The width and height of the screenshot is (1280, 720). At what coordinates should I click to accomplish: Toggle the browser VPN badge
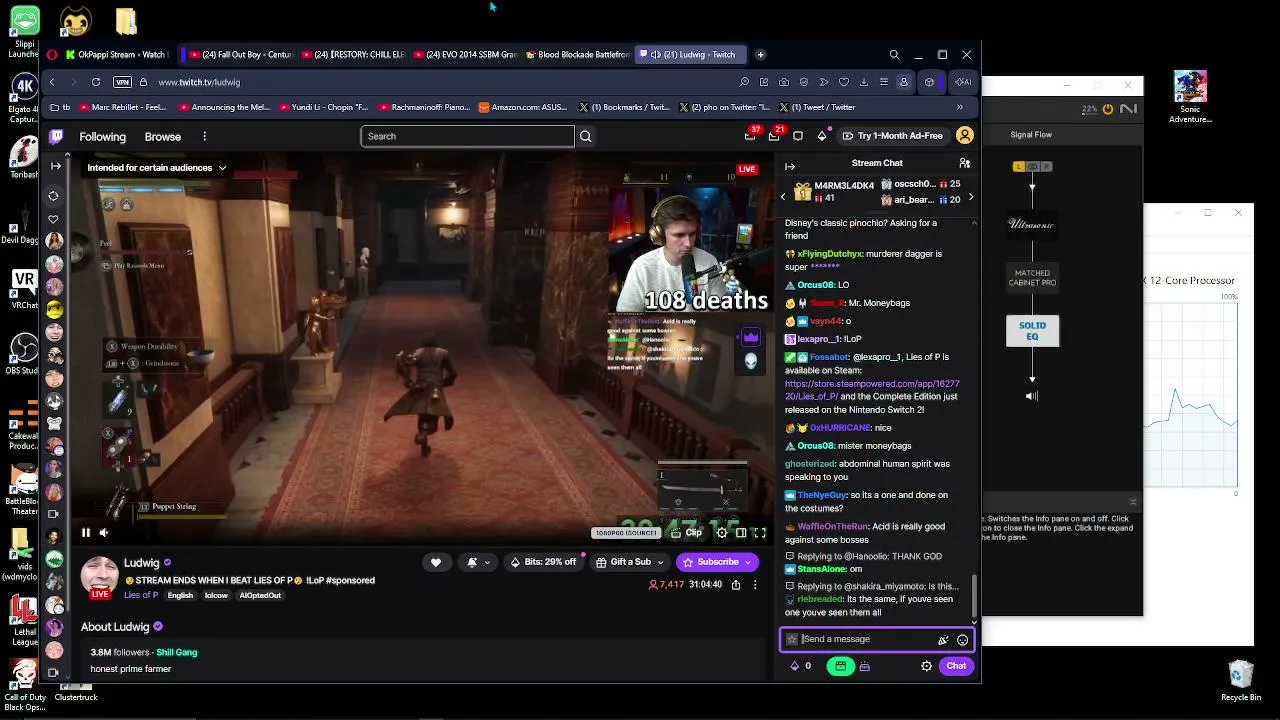122,82
